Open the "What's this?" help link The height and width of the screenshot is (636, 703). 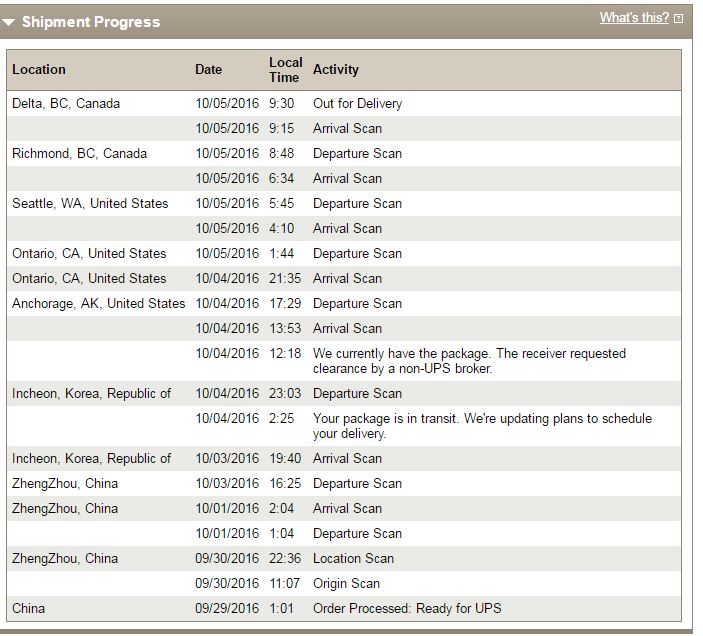(x=634, y=17)
